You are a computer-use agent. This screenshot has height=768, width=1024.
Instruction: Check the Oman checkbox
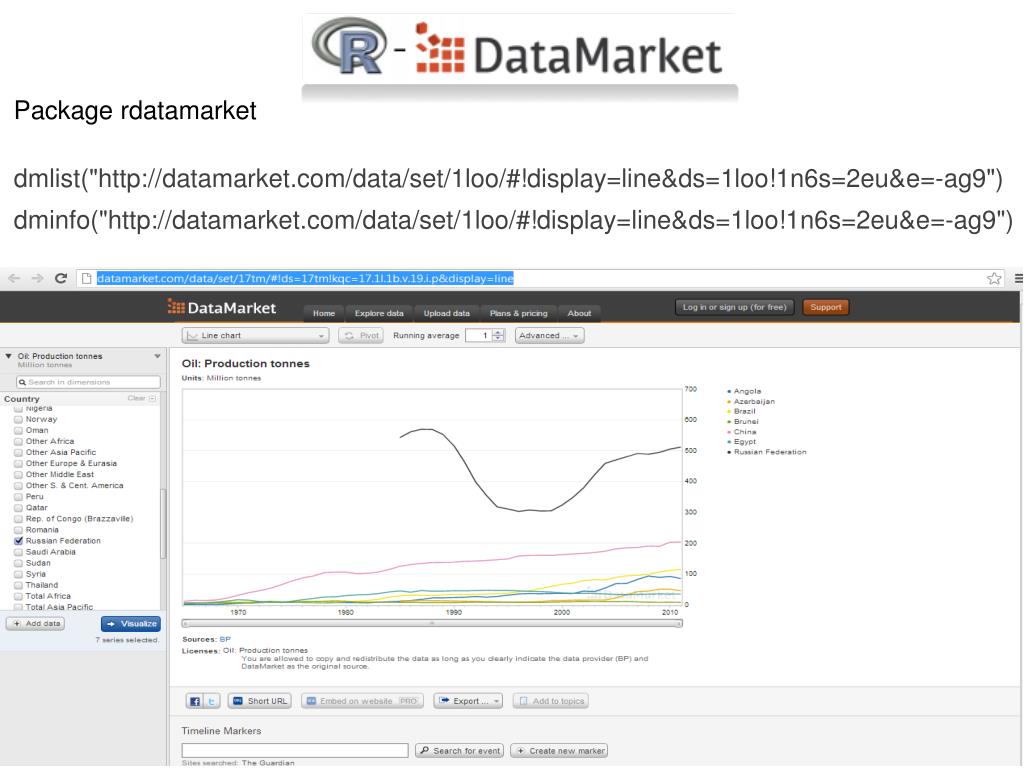click(x=19, y=430)
